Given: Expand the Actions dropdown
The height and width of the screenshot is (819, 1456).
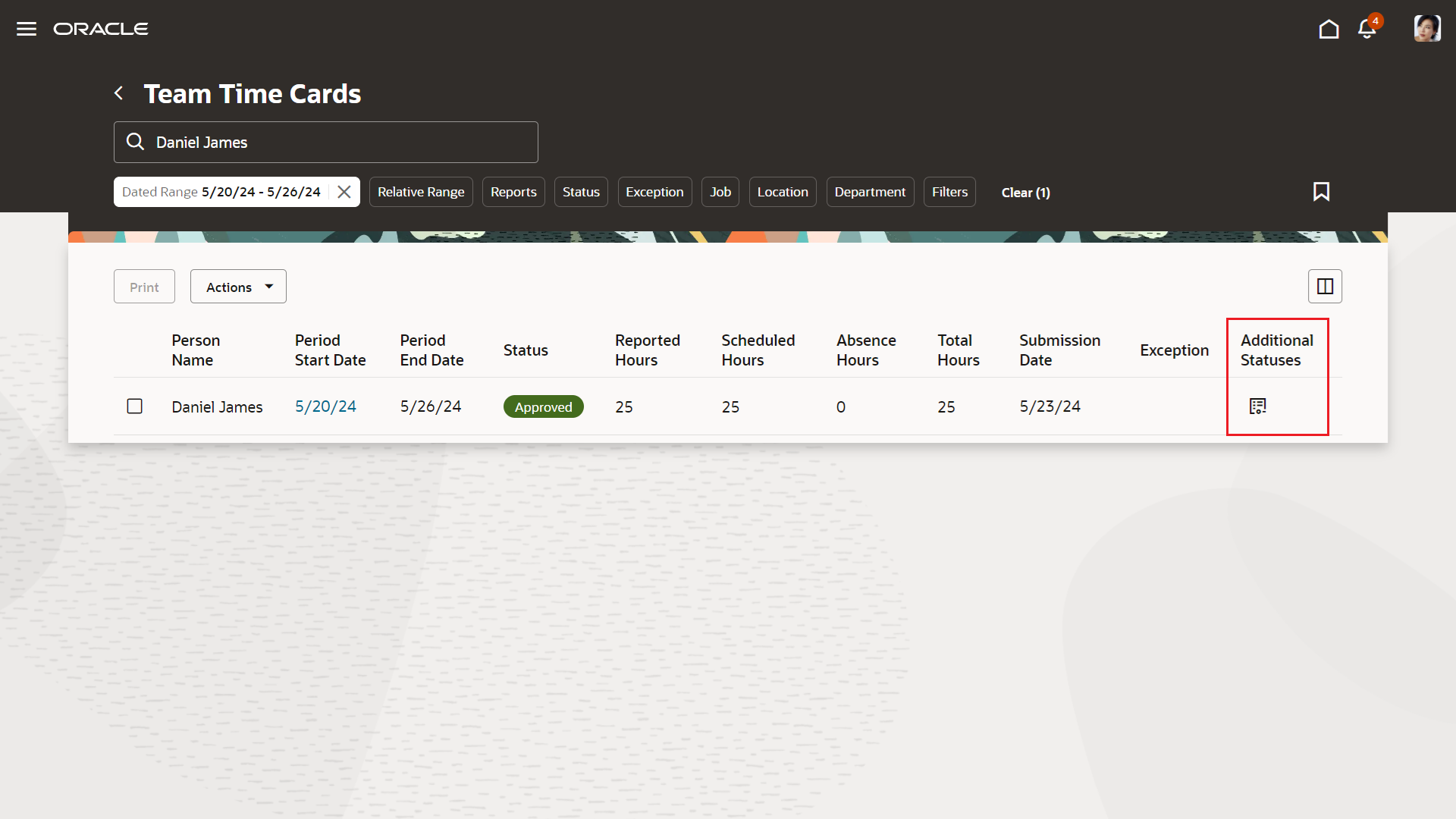Looking at the screenshot, I should click(x=238, y=287).
